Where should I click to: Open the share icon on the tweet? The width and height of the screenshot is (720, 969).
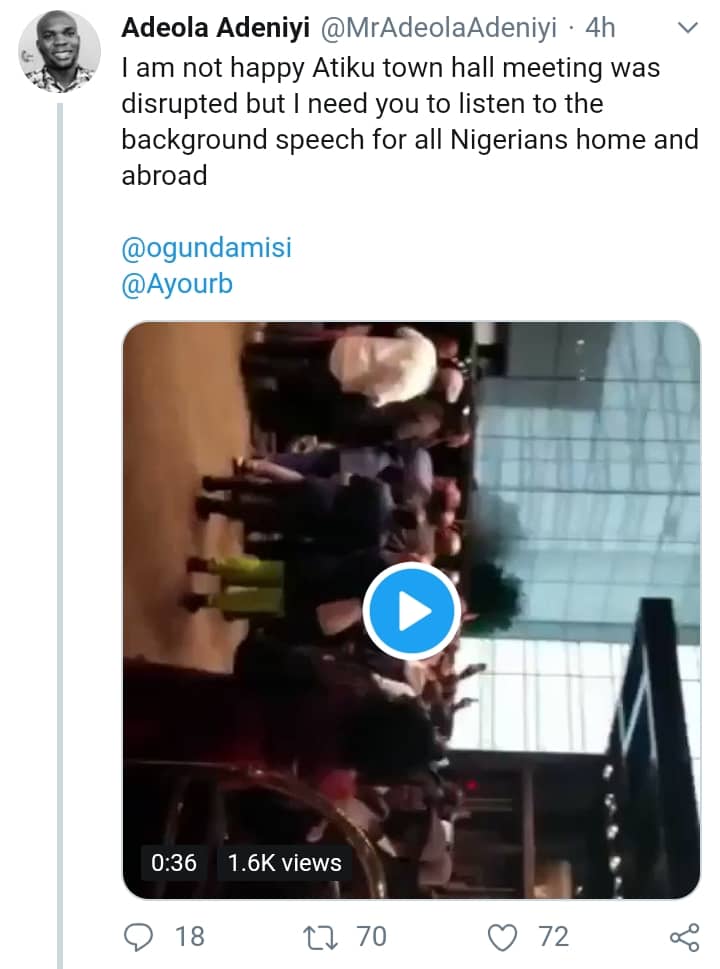pyautogui.click(x=683, y=936)
